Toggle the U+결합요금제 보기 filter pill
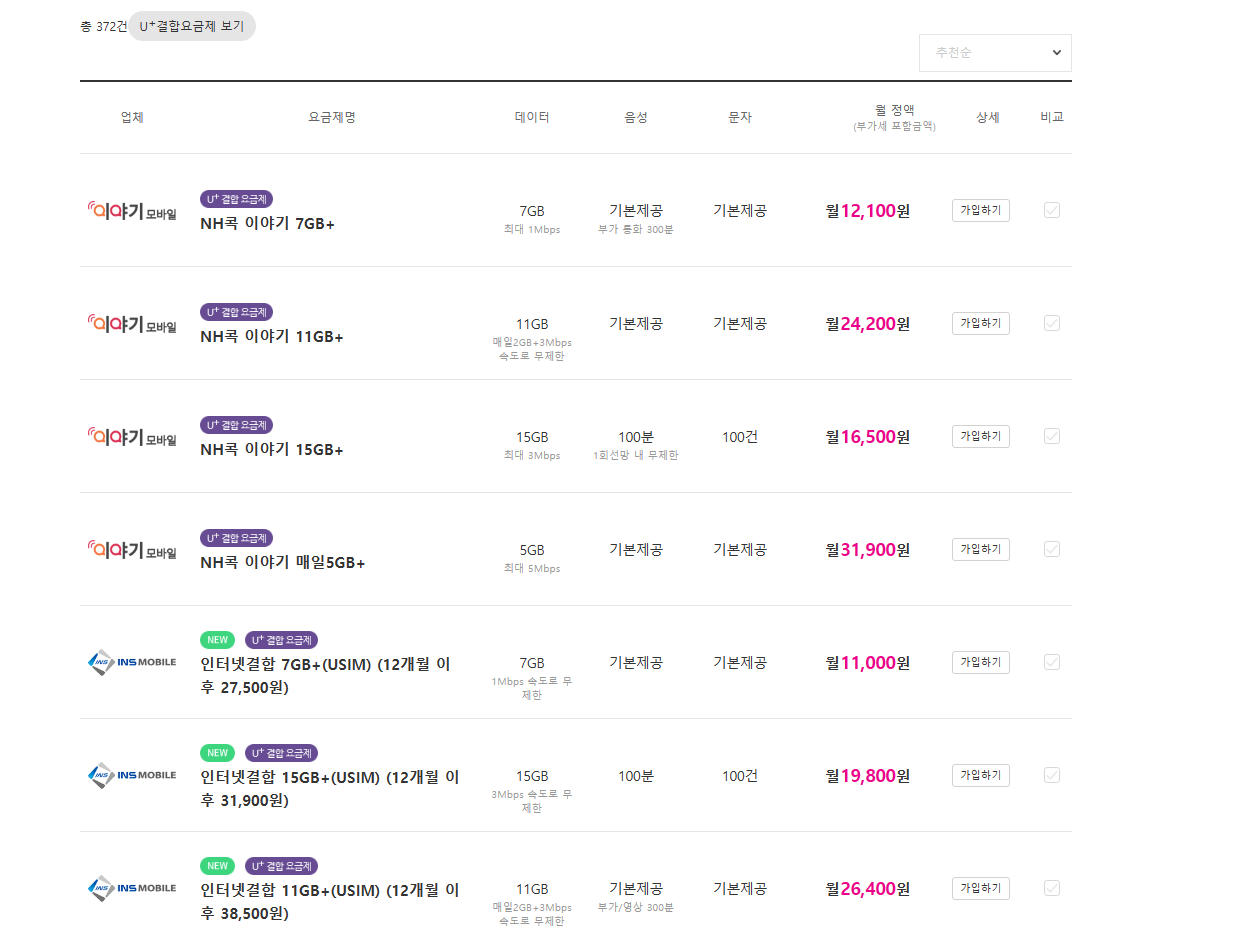The height and width of the screenshot is (940, 1236). 192,26
